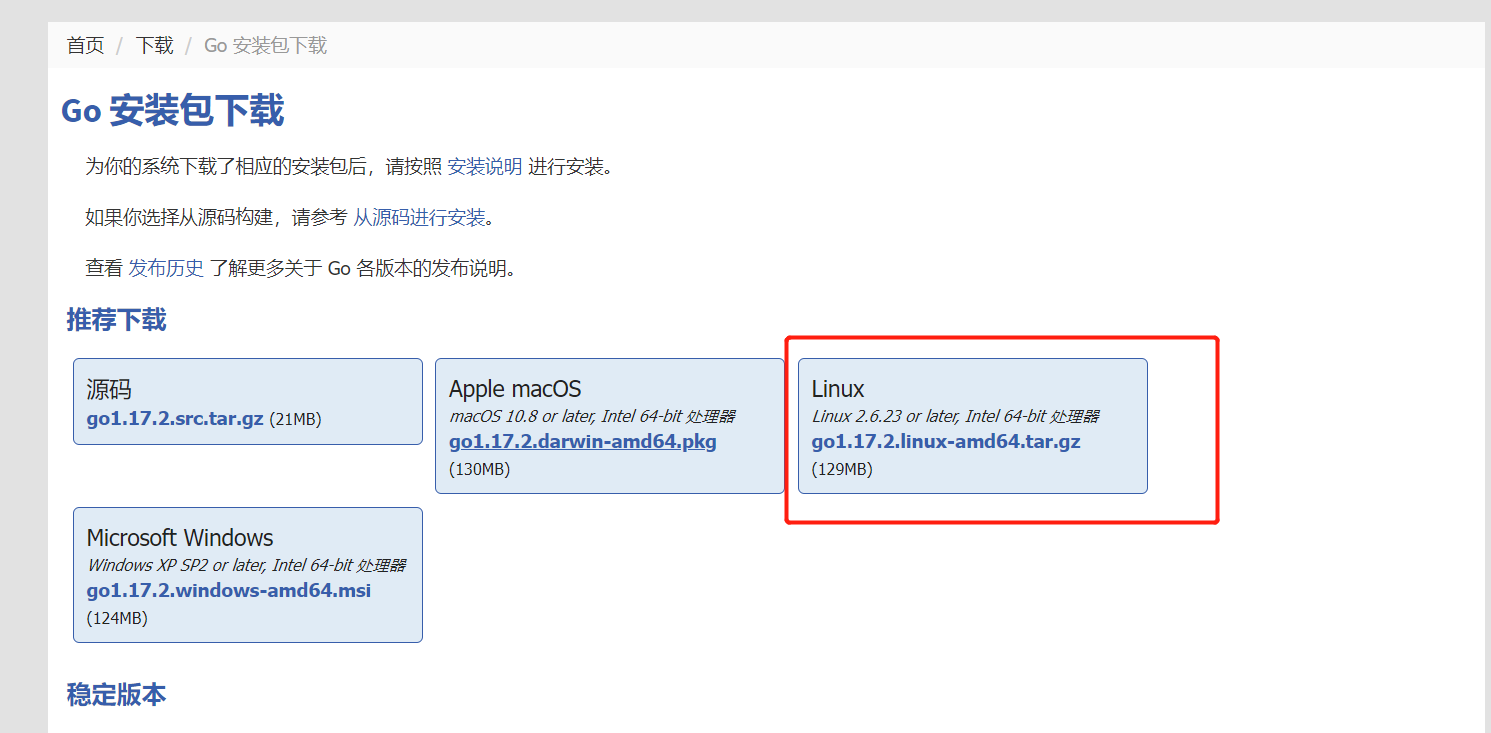Follow the 从源码进行安装 link
The width and height of the screenshot is (1491, 733).
point(419,217)
